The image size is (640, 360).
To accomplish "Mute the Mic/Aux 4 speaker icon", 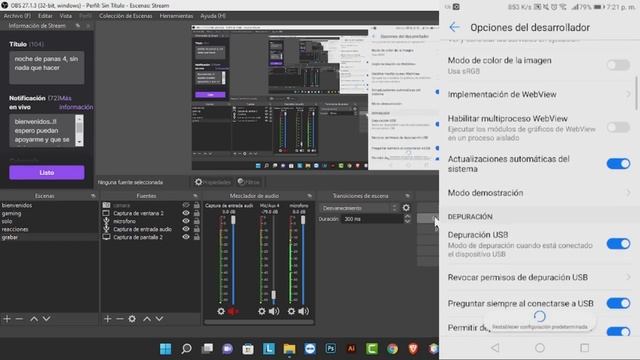I will (x=274, y=311).
